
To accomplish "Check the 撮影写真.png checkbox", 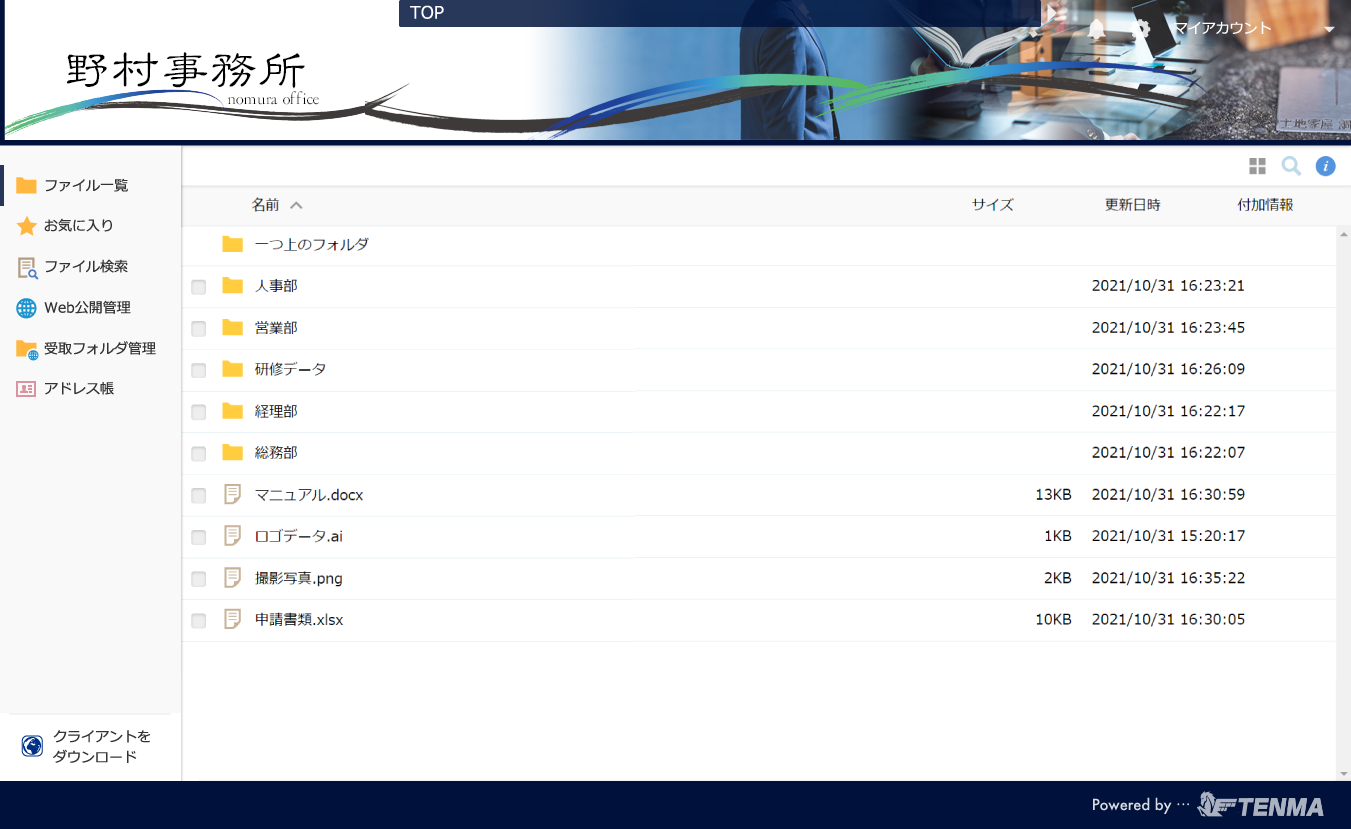I will (x=199, y=579).
